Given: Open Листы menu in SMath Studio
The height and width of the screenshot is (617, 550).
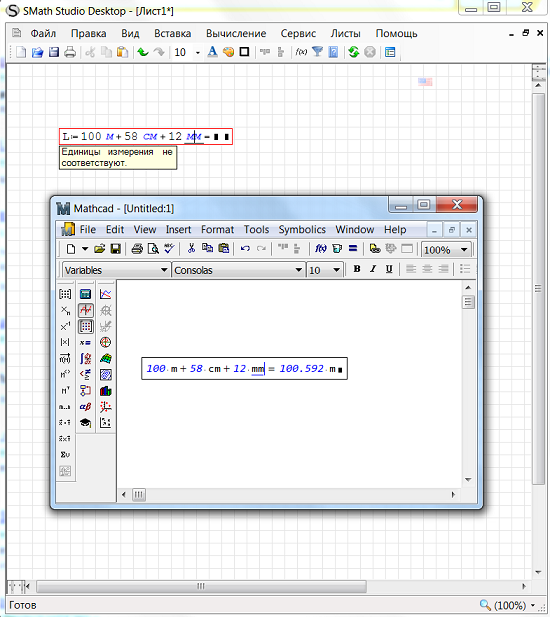Looking at the screenshot, I should (345, 33).
